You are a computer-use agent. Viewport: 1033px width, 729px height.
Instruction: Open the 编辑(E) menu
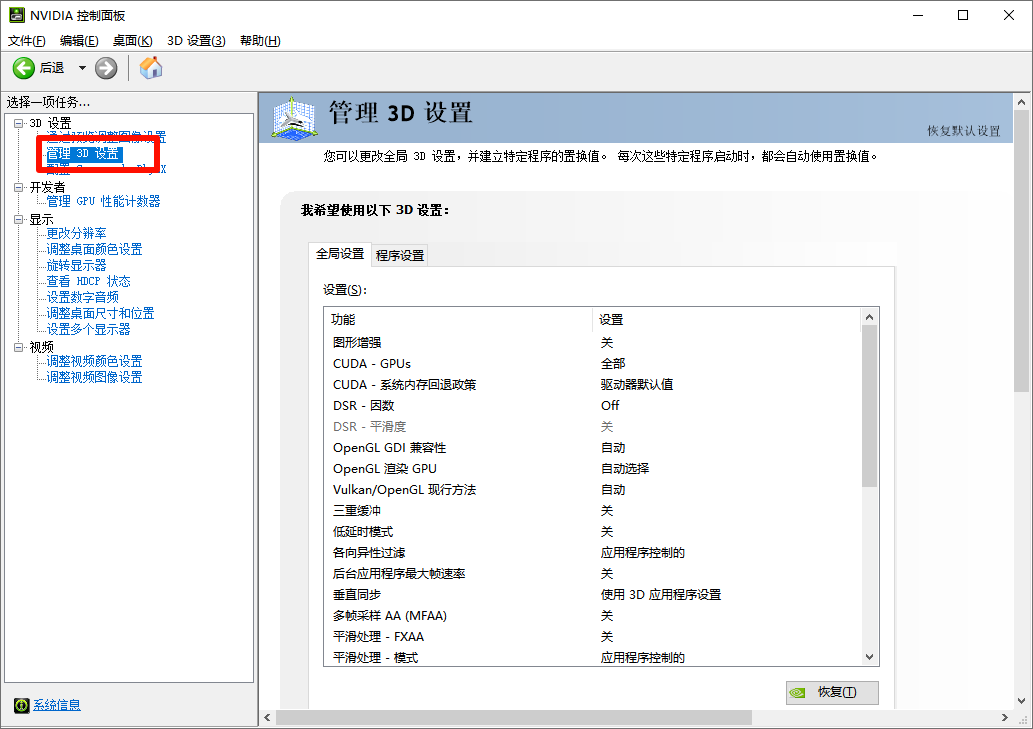tap(79, 41)
